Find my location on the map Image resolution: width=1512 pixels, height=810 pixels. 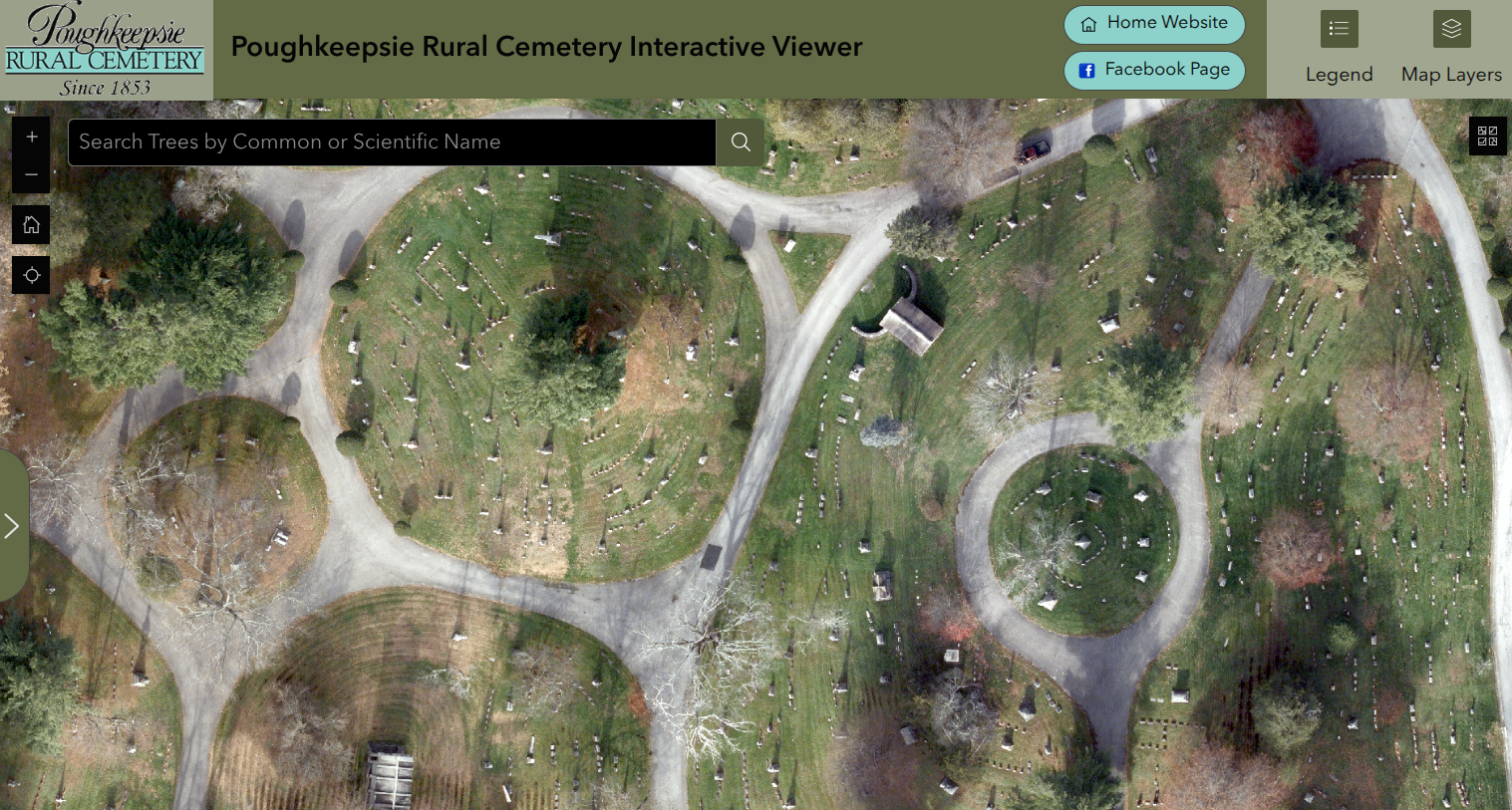[x=31, y=275]
